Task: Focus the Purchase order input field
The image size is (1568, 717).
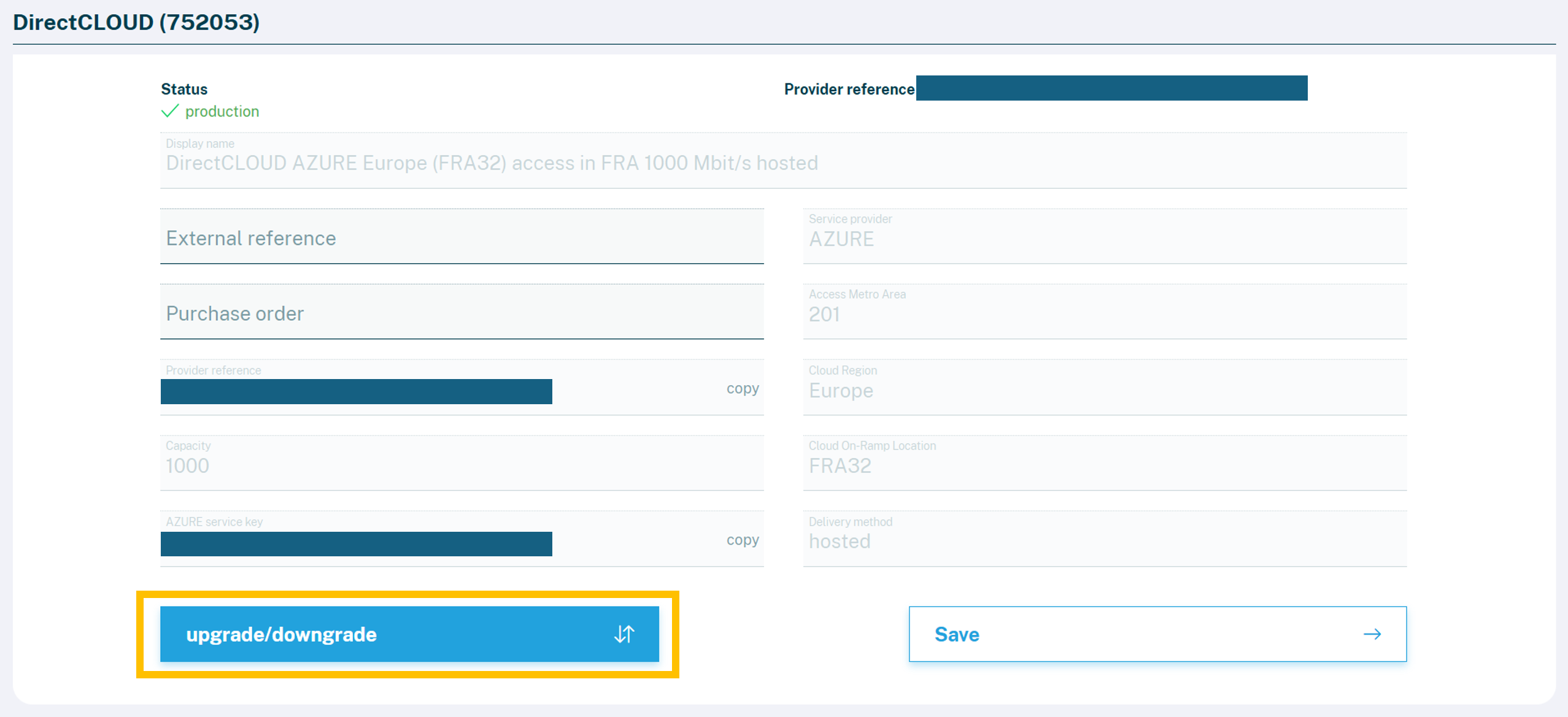Action: point(462,312)
